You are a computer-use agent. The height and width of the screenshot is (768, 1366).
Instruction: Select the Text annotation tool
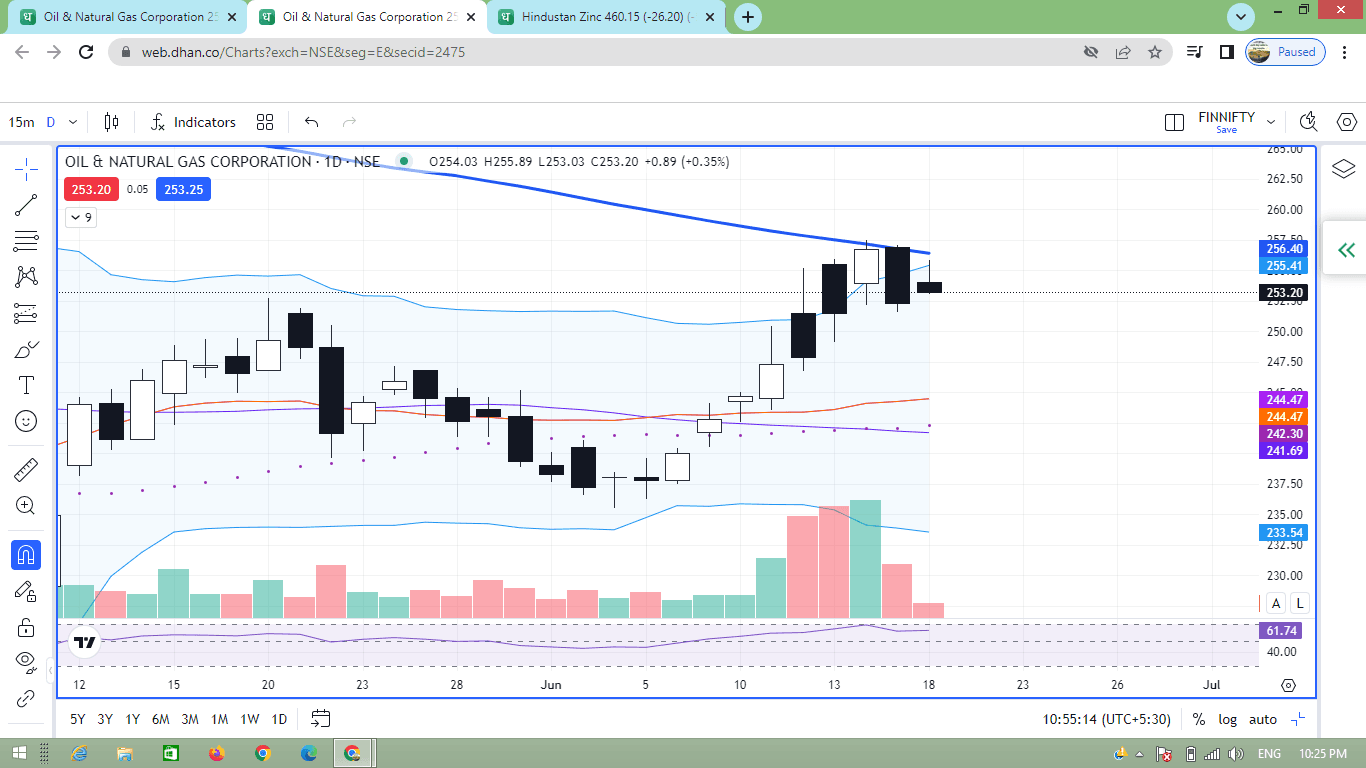(26, 386)
